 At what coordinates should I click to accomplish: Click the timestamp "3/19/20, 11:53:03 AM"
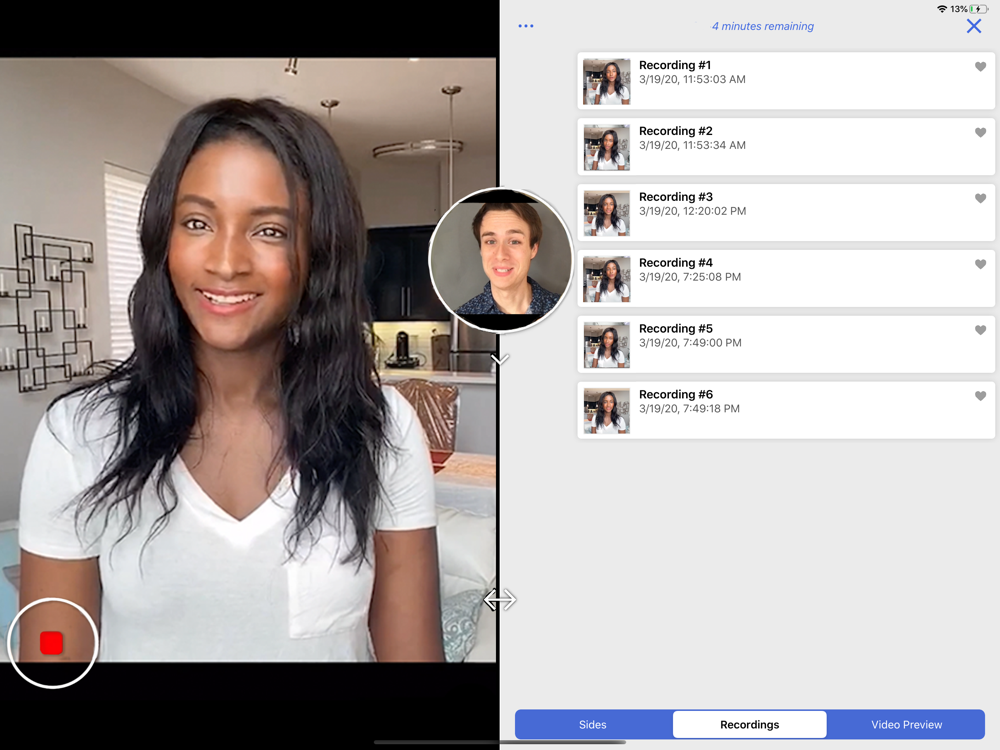click(x=692, y=80)
